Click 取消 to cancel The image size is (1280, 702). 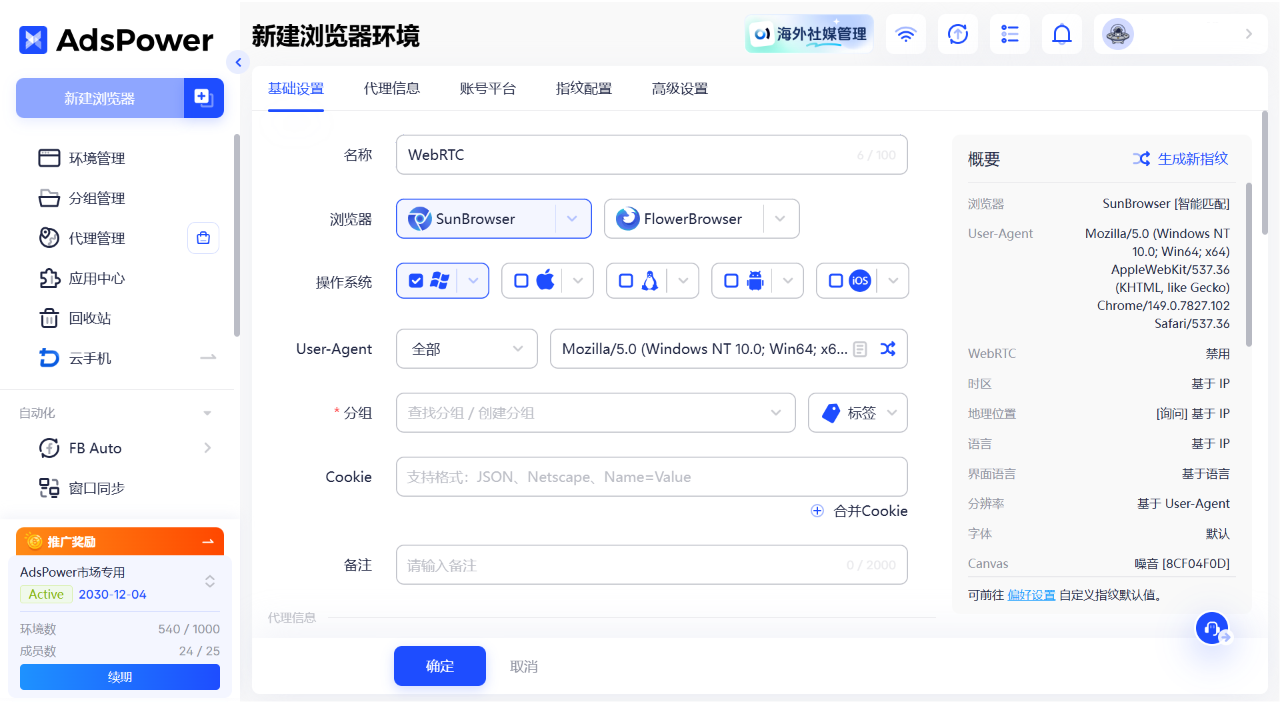[524, 666]
